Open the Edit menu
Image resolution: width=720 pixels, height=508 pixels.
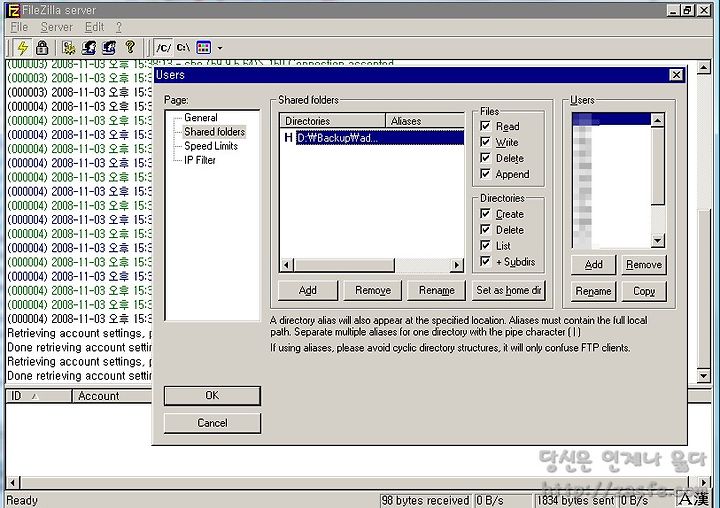coord(94,27)
